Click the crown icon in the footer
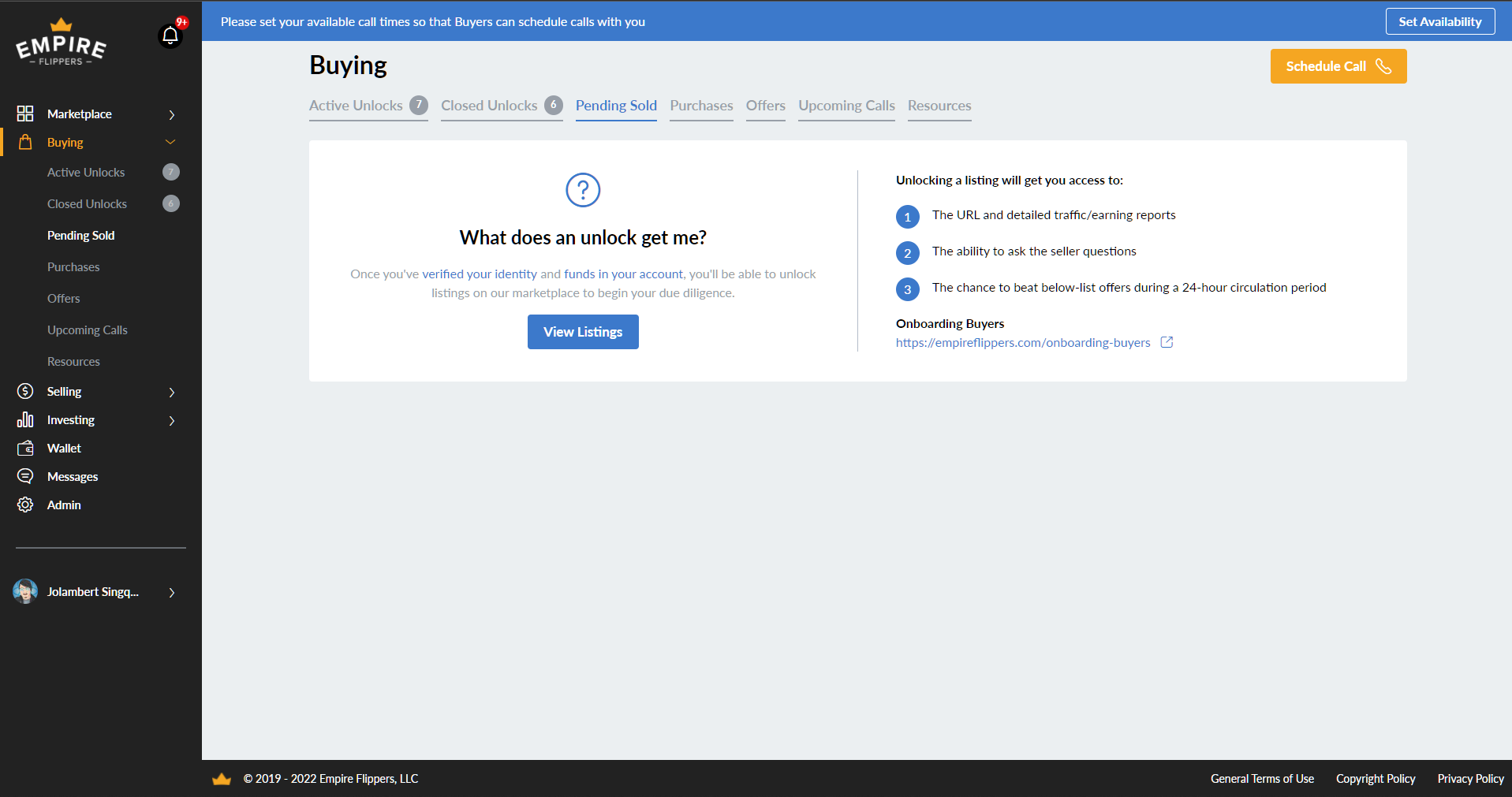 click(222, 779)
